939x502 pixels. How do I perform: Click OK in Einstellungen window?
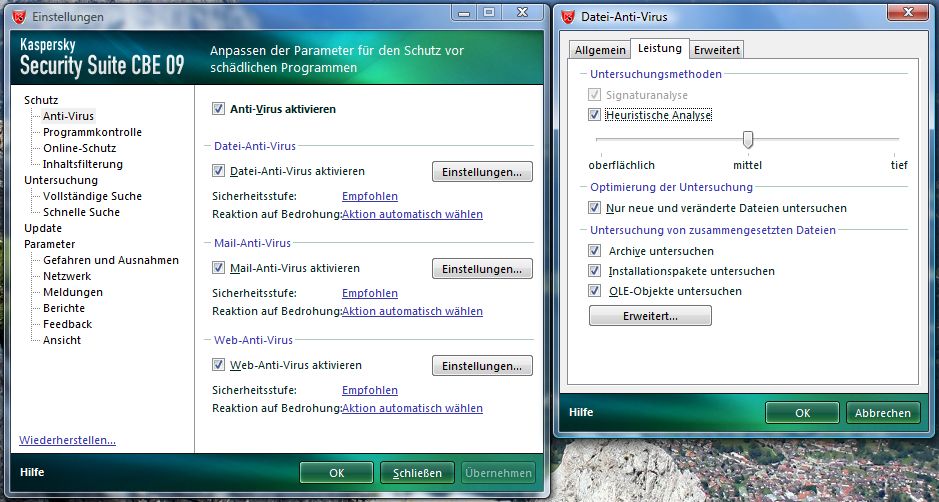pyautogui.click(x=337, y=473)
